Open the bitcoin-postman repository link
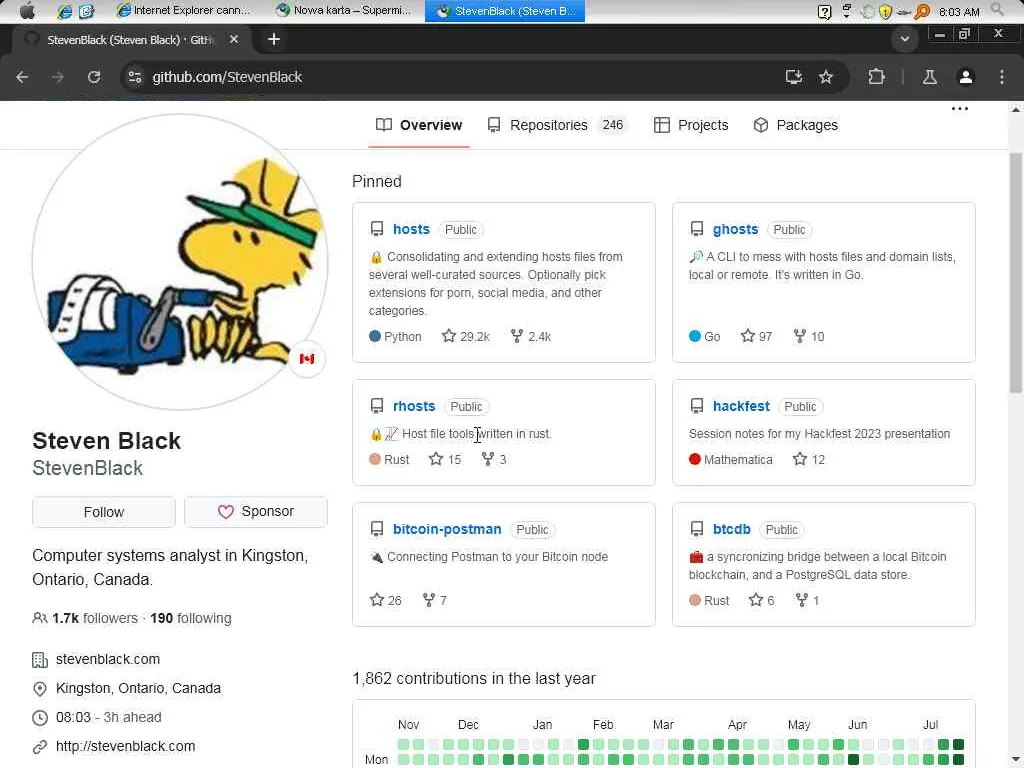Image resolution: width=1024 pixels, height=768 pixels. pyautogui.click(x=447, y=529)
